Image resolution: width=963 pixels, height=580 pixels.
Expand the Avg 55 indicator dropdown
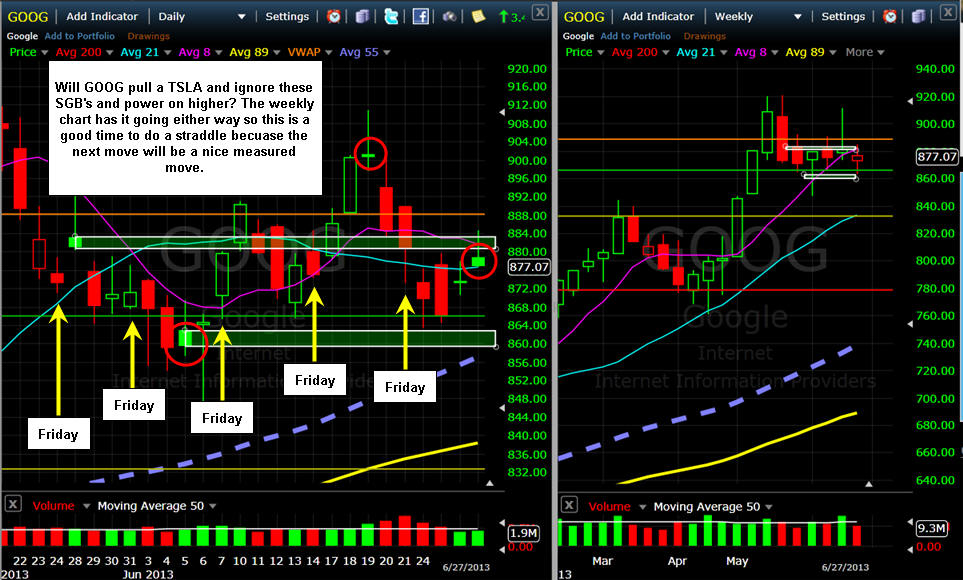[386, 53]
